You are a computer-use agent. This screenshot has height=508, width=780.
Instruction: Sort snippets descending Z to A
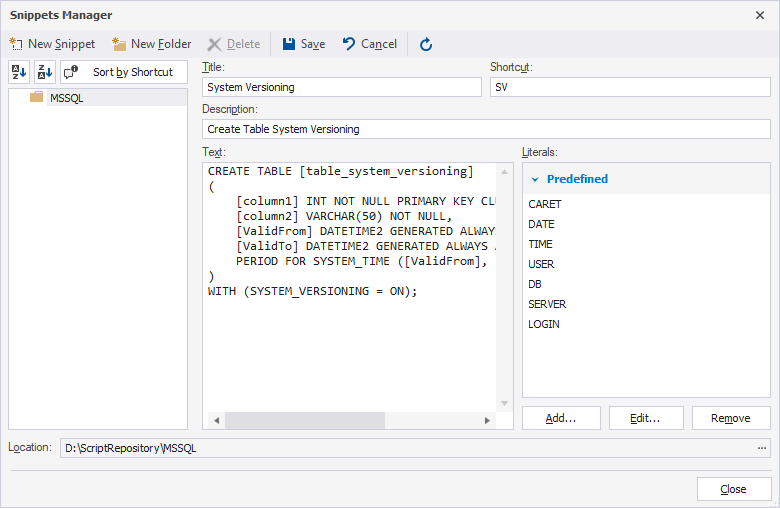pyautogui.click(x=45, y=72)
